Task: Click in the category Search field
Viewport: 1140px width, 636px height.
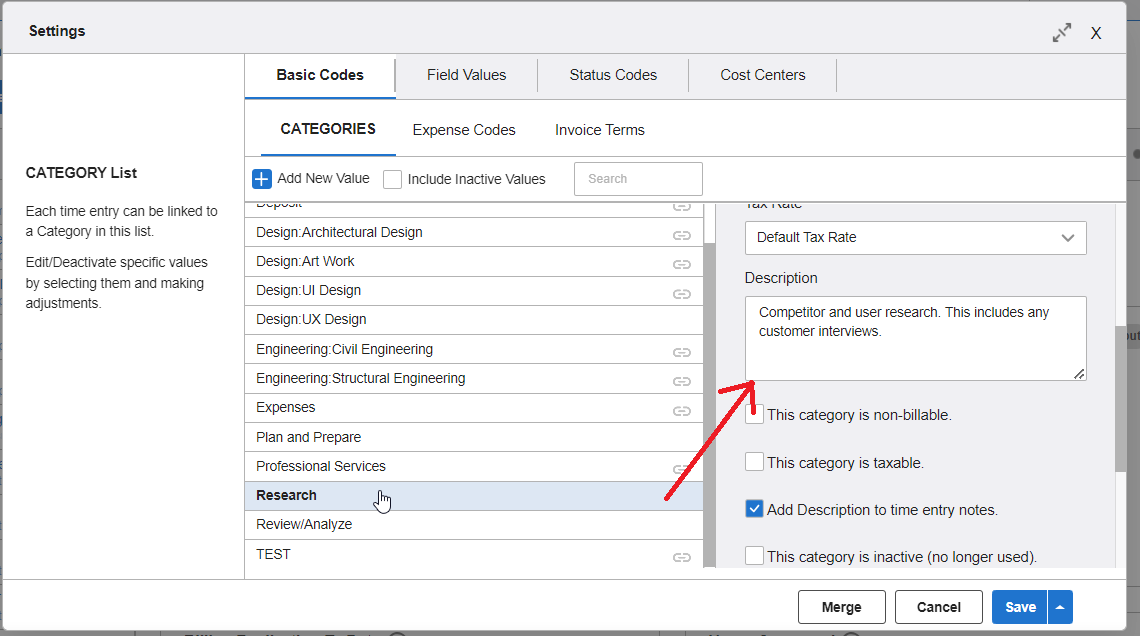Action: click(638, 179)
